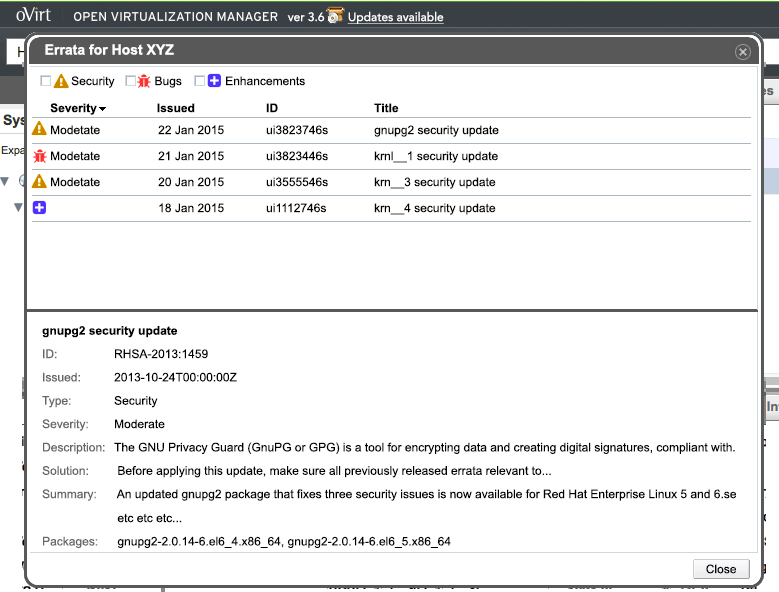Toggle the Bugs filter checkbox
779x592 pixels.
pos(130,81)
